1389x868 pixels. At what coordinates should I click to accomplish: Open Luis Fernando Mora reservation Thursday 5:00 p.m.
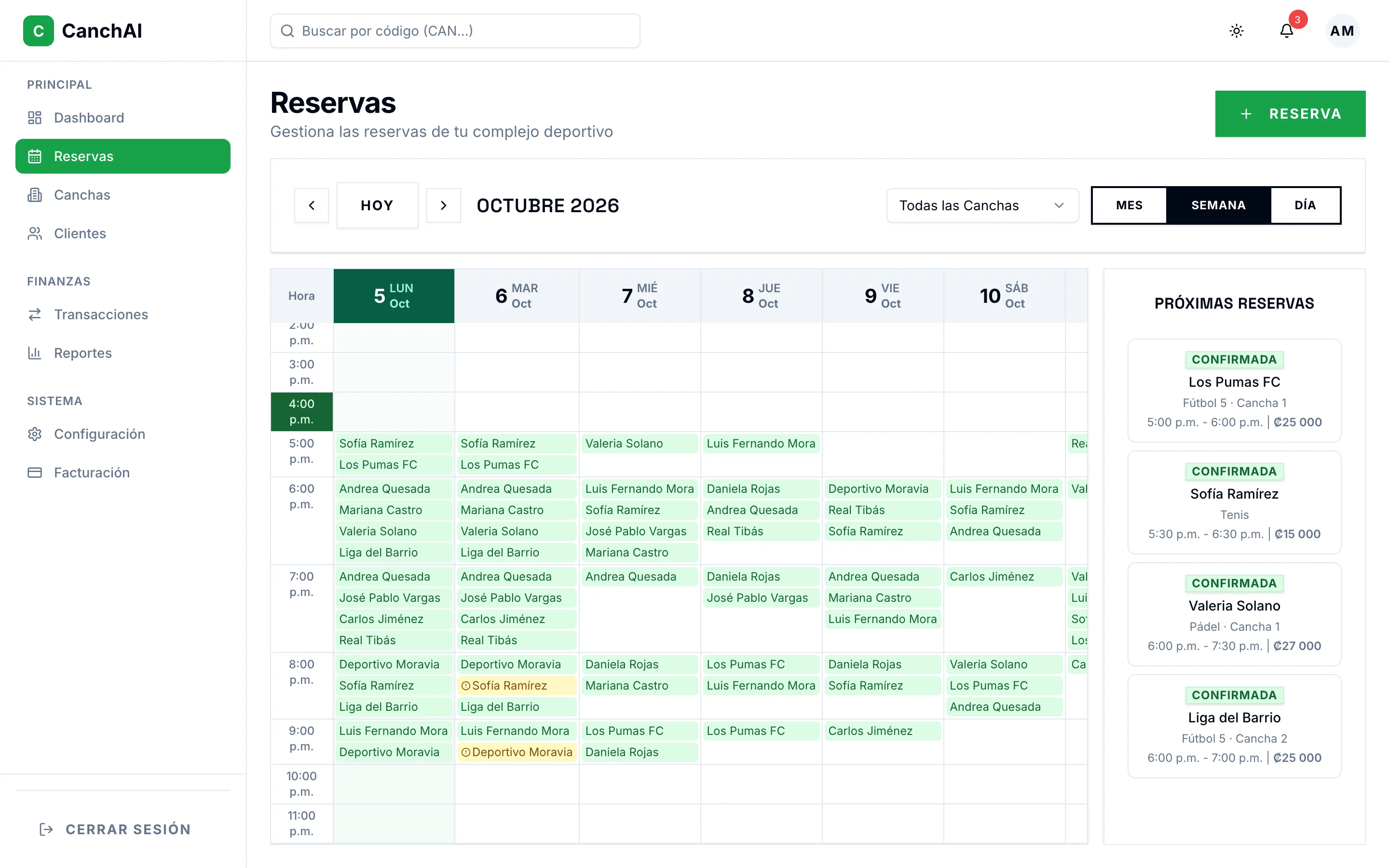coord(761,444)
